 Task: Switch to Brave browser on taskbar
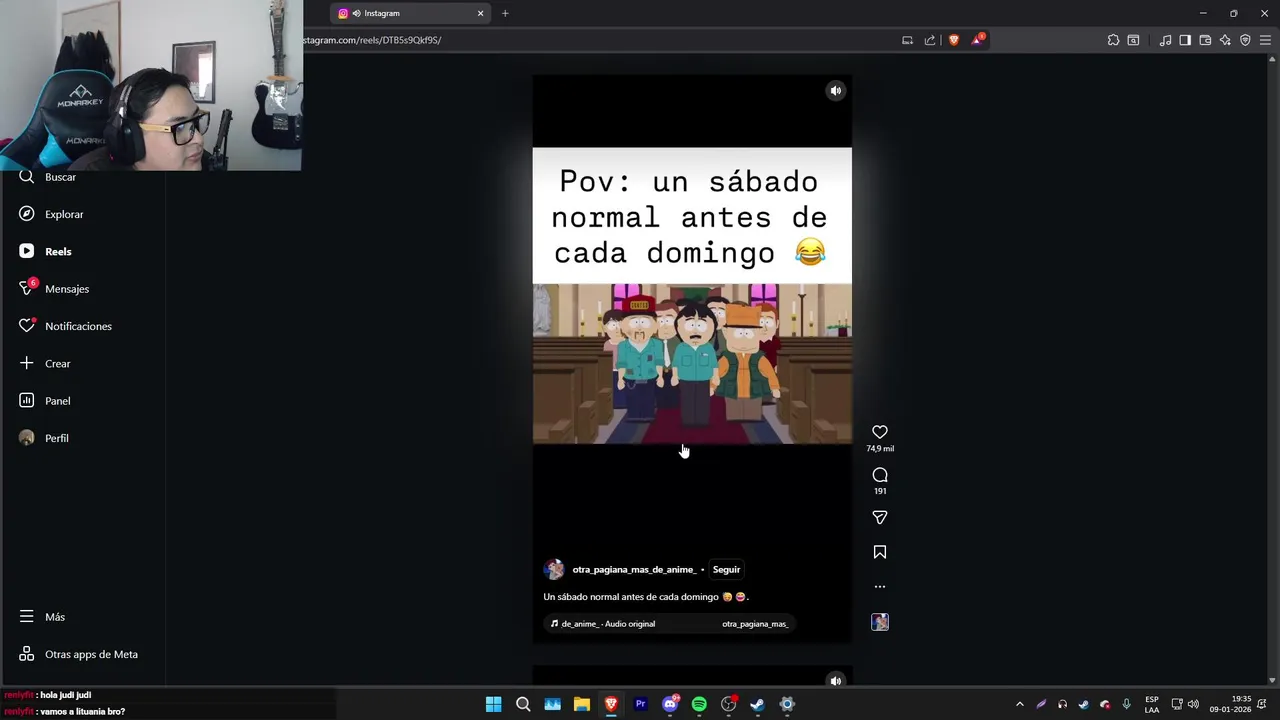pos(611,704)
